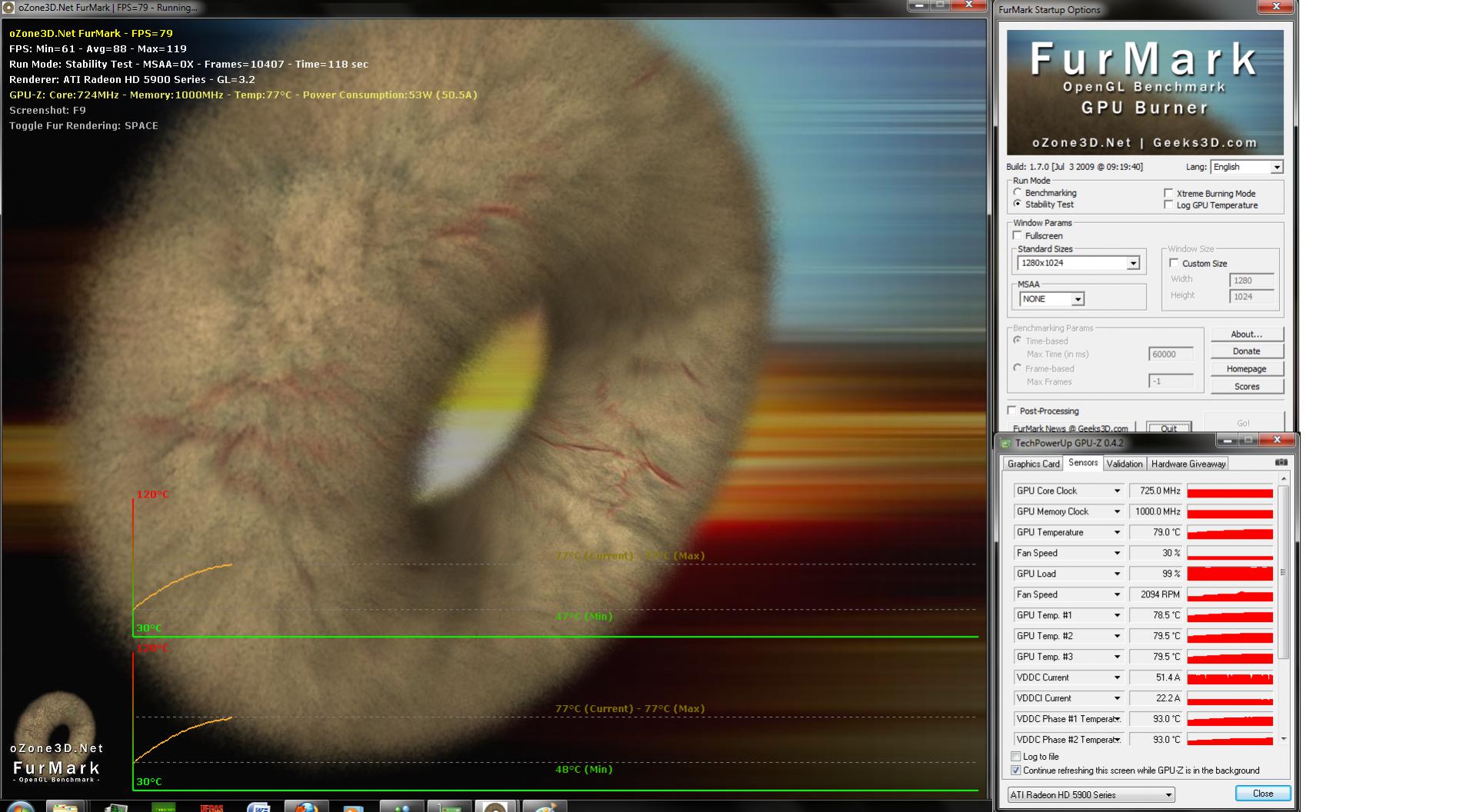This screenshot has height=812, width=1476.
Task: Click the GPU Temp. #2 sensor dropdown
Action: coord(1068,636)
